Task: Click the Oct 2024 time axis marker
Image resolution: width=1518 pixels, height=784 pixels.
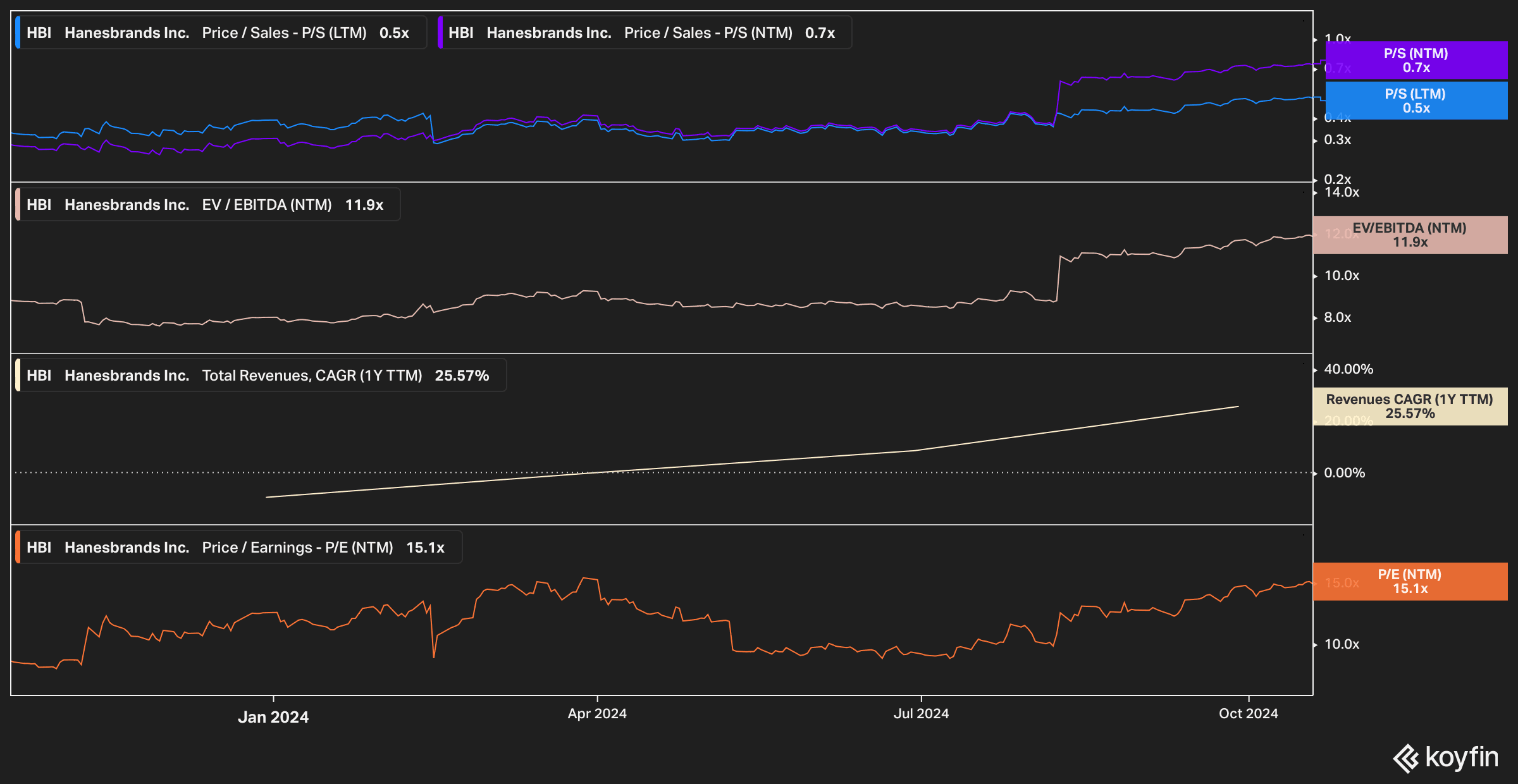Action: pos(1248,714)
